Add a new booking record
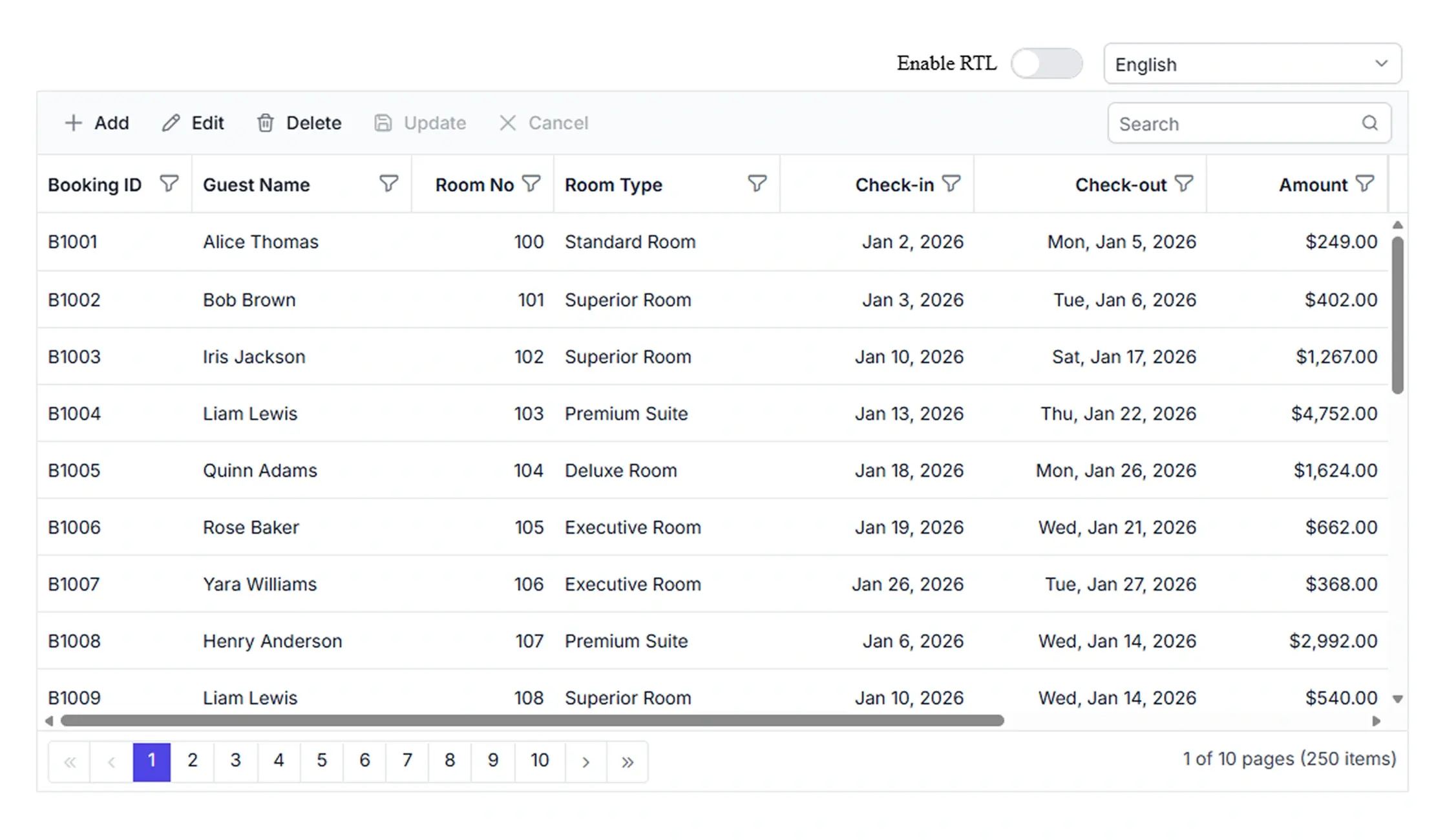The width and height of the screenshot is (1445, 840). 97,123
